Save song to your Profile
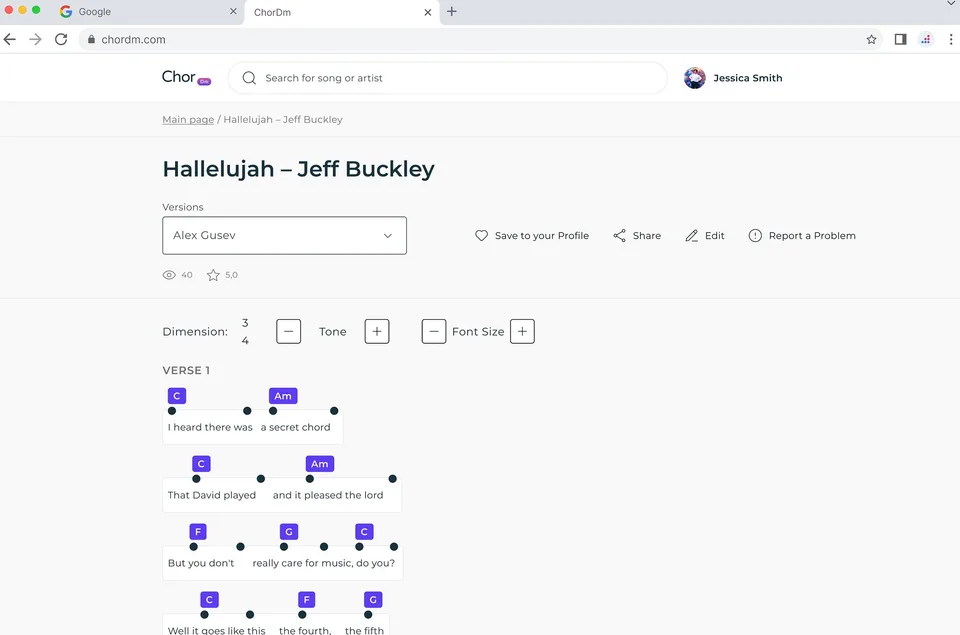960x635 pixels. (x=531, y=236)
